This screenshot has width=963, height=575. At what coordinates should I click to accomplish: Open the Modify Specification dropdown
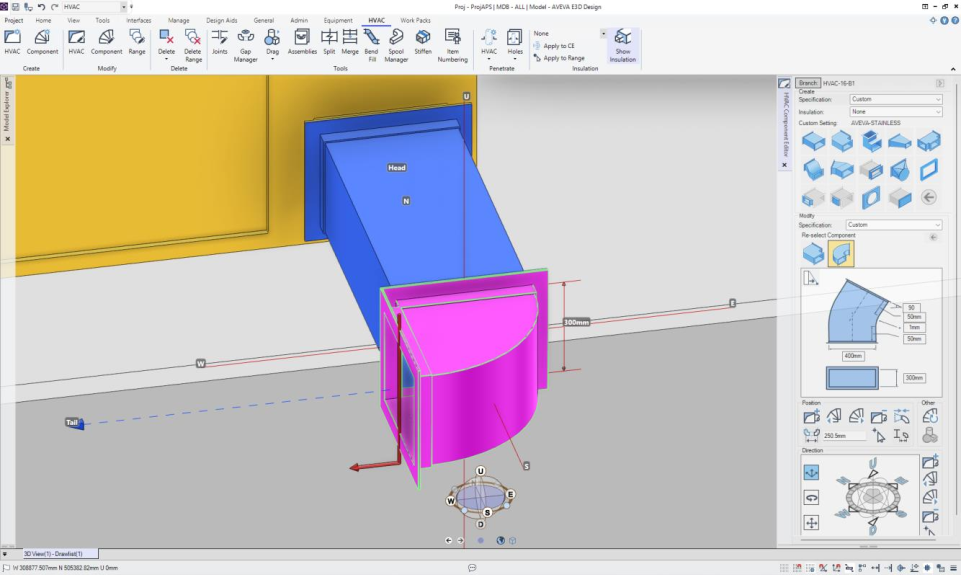pyautogui.click(x=893, y=225)
